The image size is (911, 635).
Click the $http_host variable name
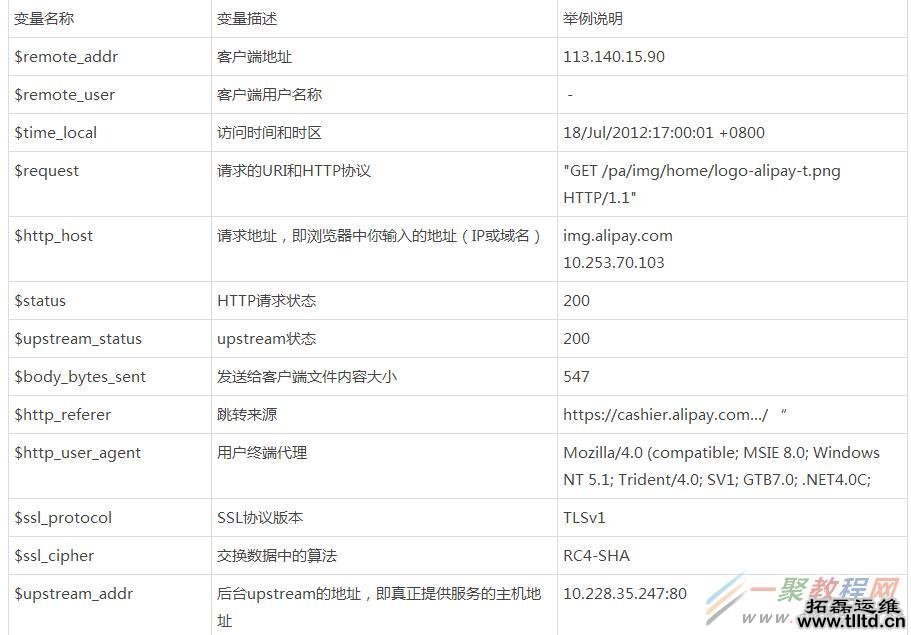click(52, 236)
